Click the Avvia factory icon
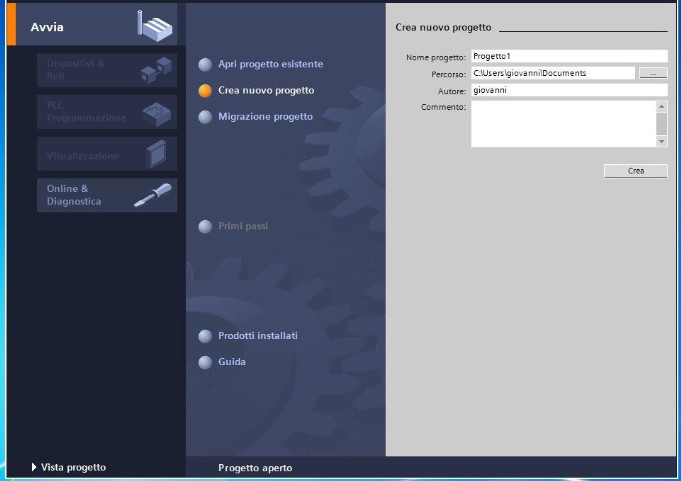Viewport: 681px width, 481px height. tap(155, 26)
